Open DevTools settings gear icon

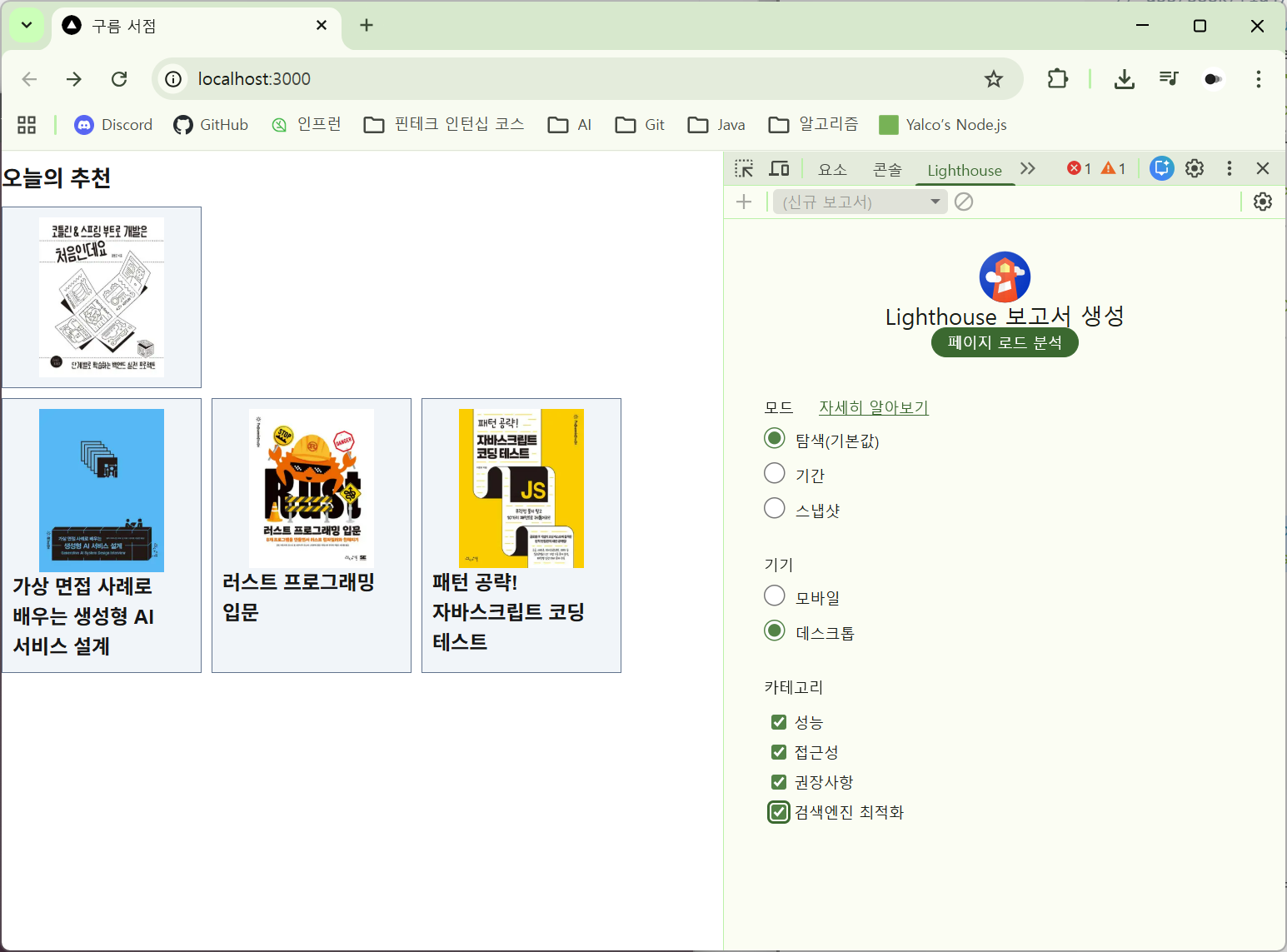pyautogui.click(x=1195, y=168)
